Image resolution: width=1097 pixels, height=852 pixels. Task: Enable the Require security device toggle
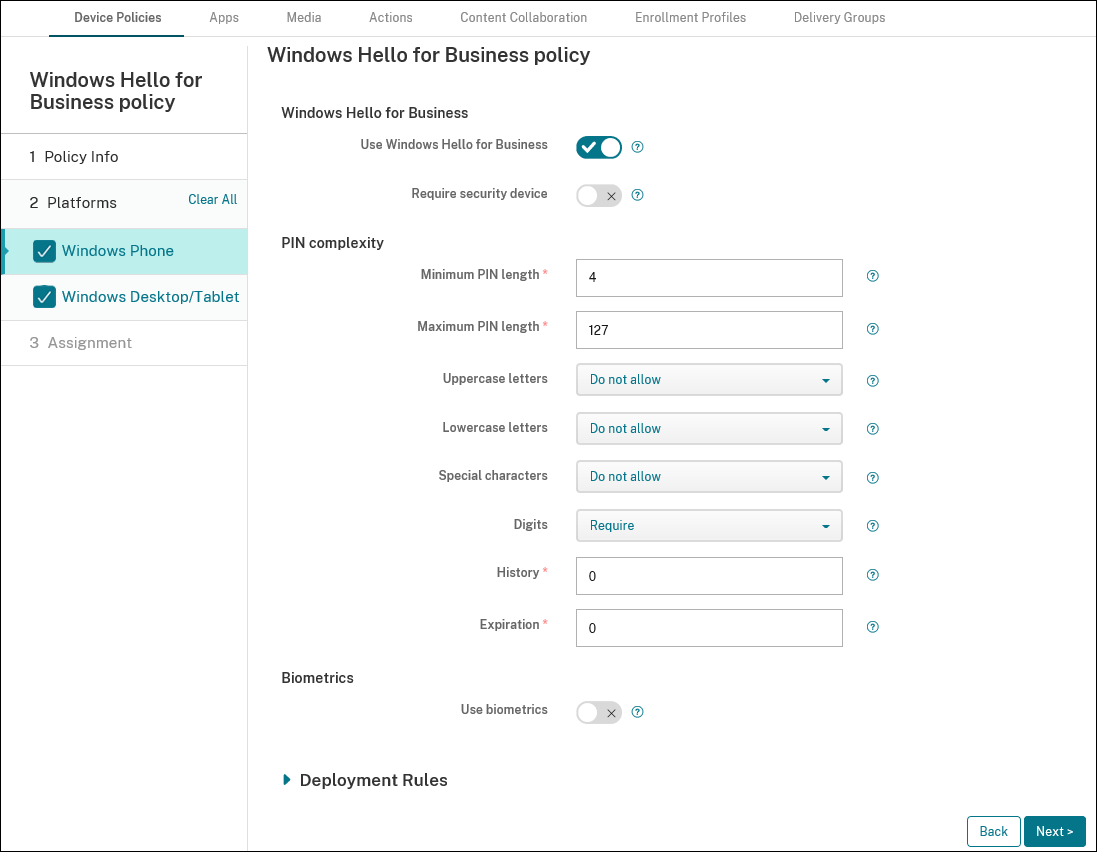598,195
